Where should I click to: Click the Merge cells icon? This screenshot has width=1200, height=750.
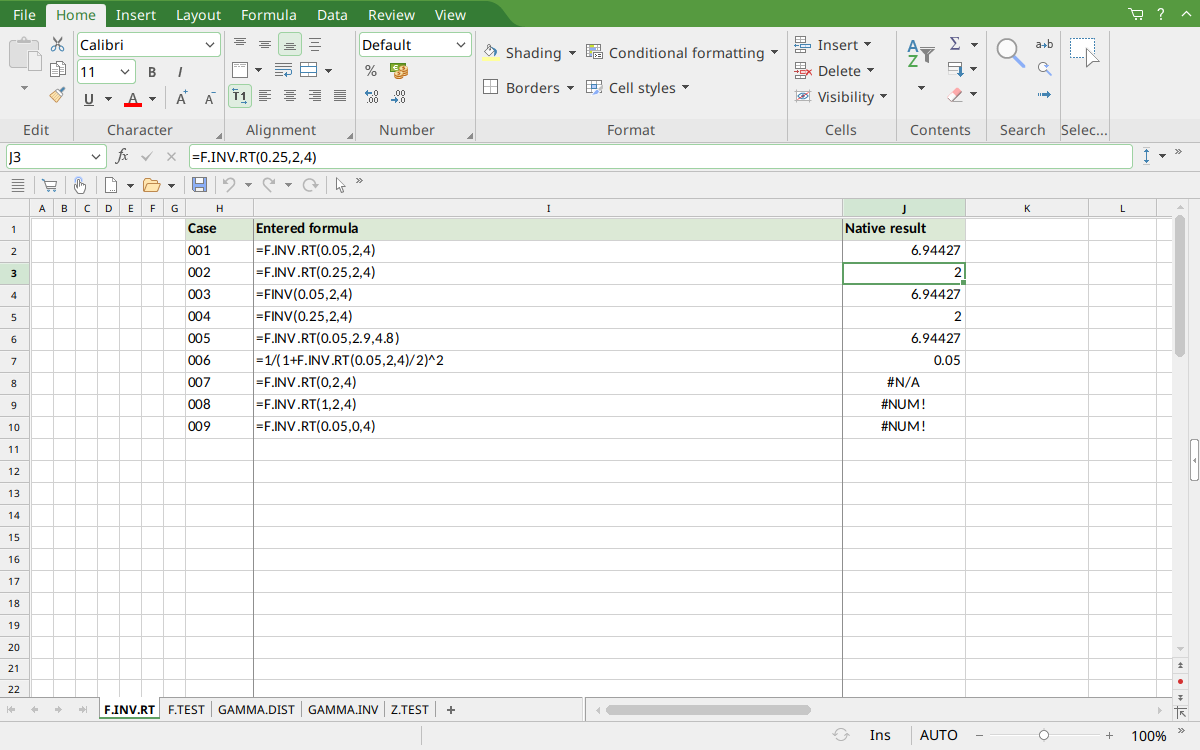tap(309, 70)
